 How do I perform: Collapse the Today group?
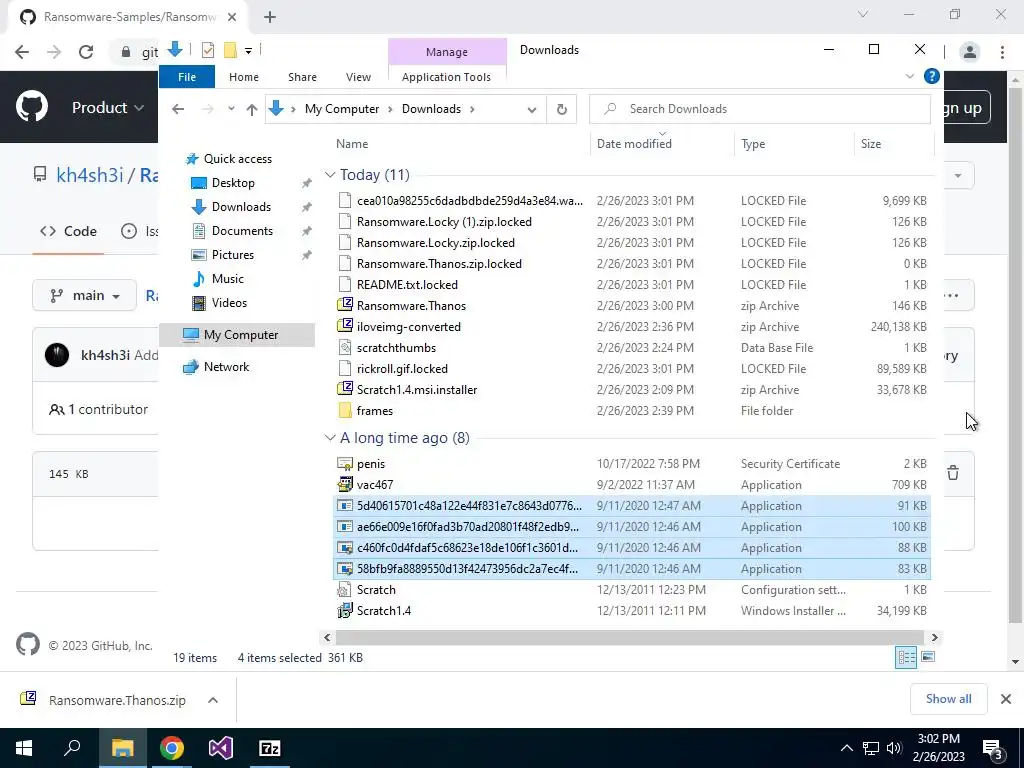(x=330, y=174)
